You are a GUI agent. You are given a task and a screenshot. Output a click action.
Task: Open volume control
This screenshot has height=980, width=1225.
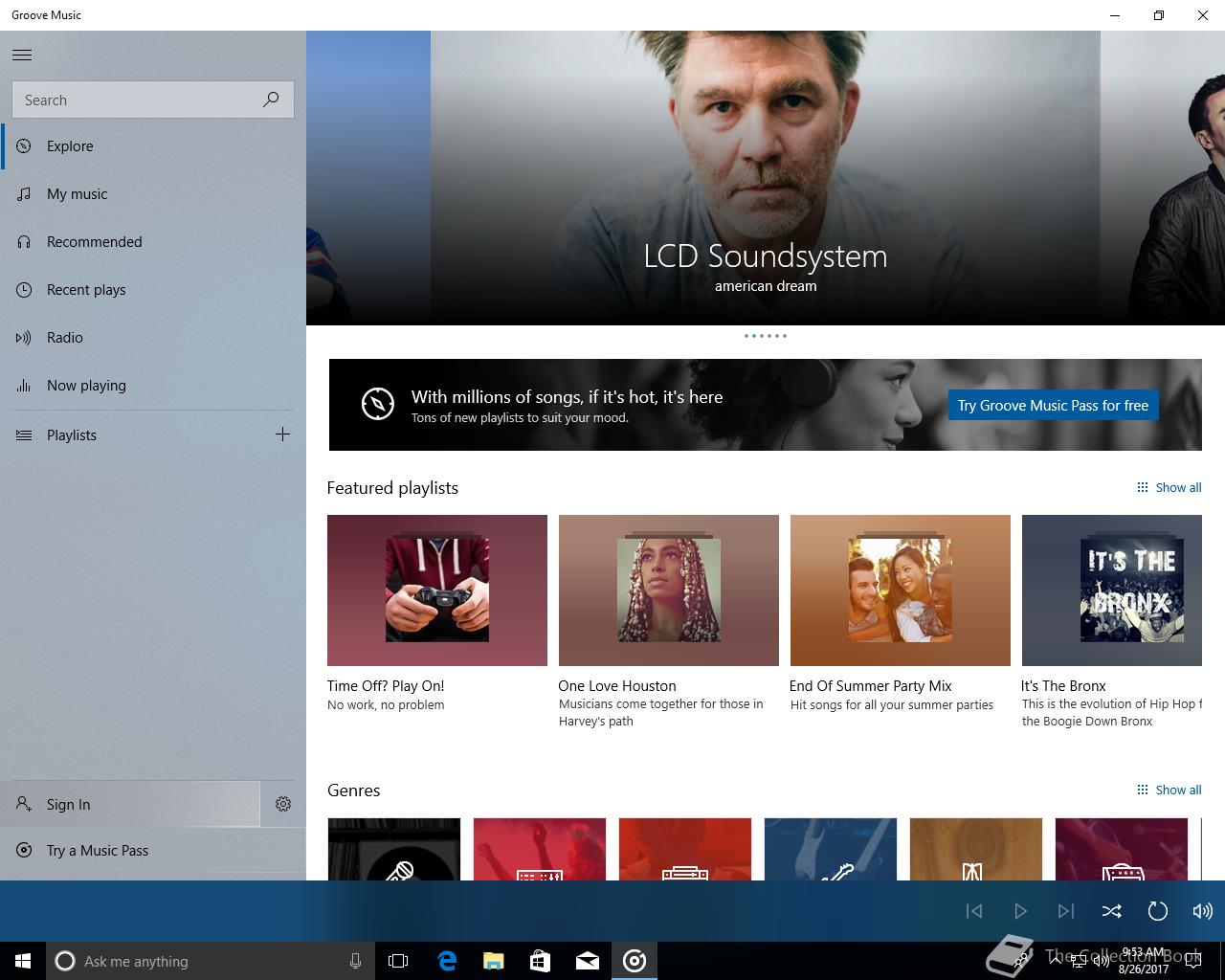click(1203, 911)
